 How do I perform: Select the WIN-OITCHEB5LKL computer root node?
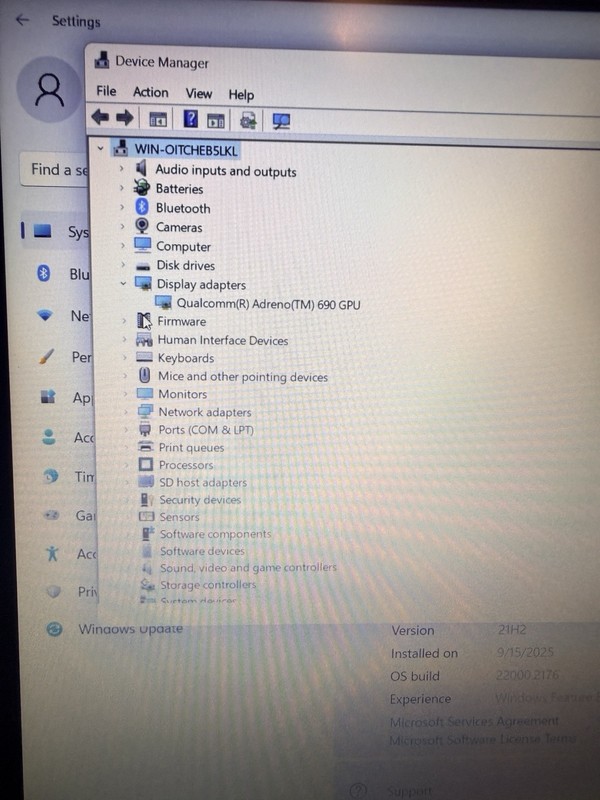coord(186,151)
